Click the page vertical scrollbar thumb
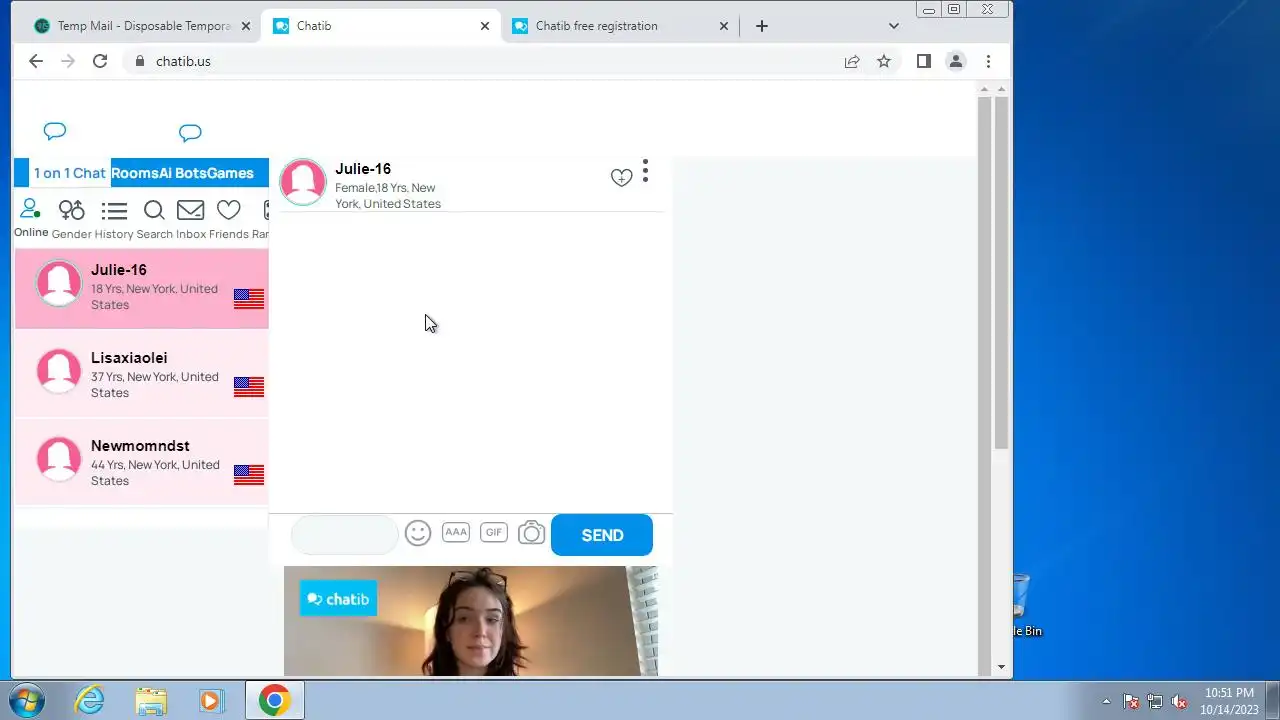Image resolution: width=1280 pixels, height=720 pixels. tap(1002, 272)
